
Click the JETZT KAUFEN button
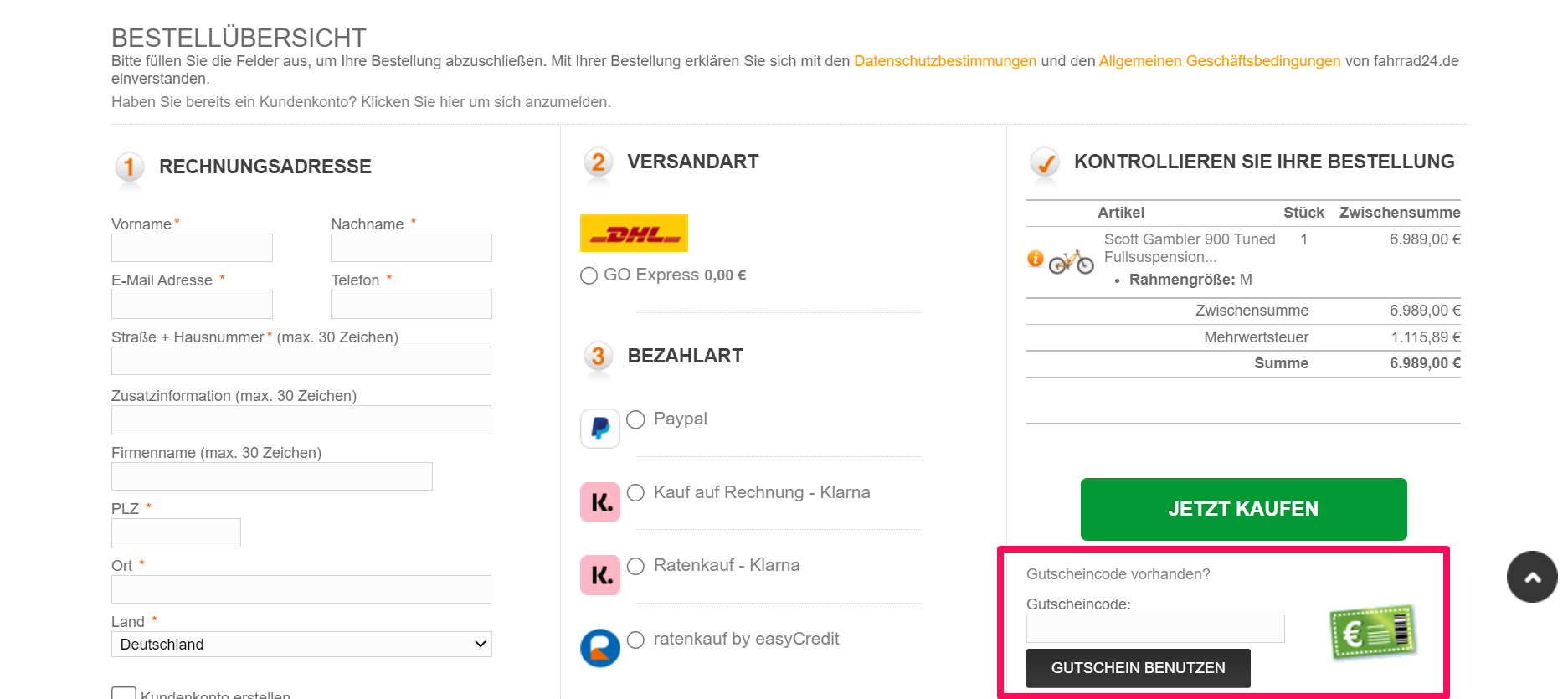[x=1243, y=509]
